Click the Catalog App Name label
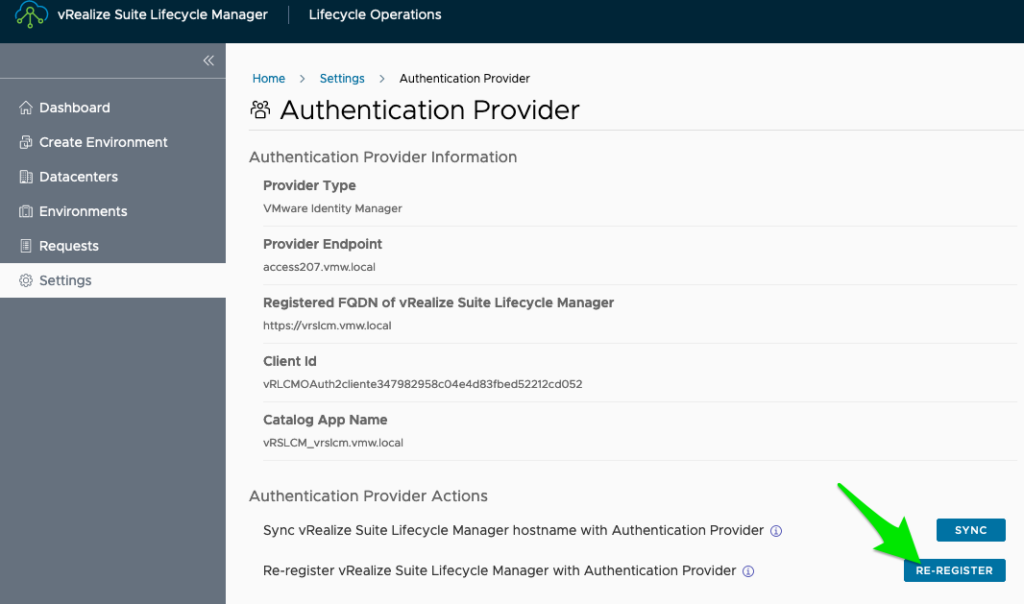The width and height of the screenshot is (1024, 604). point(325,420)
